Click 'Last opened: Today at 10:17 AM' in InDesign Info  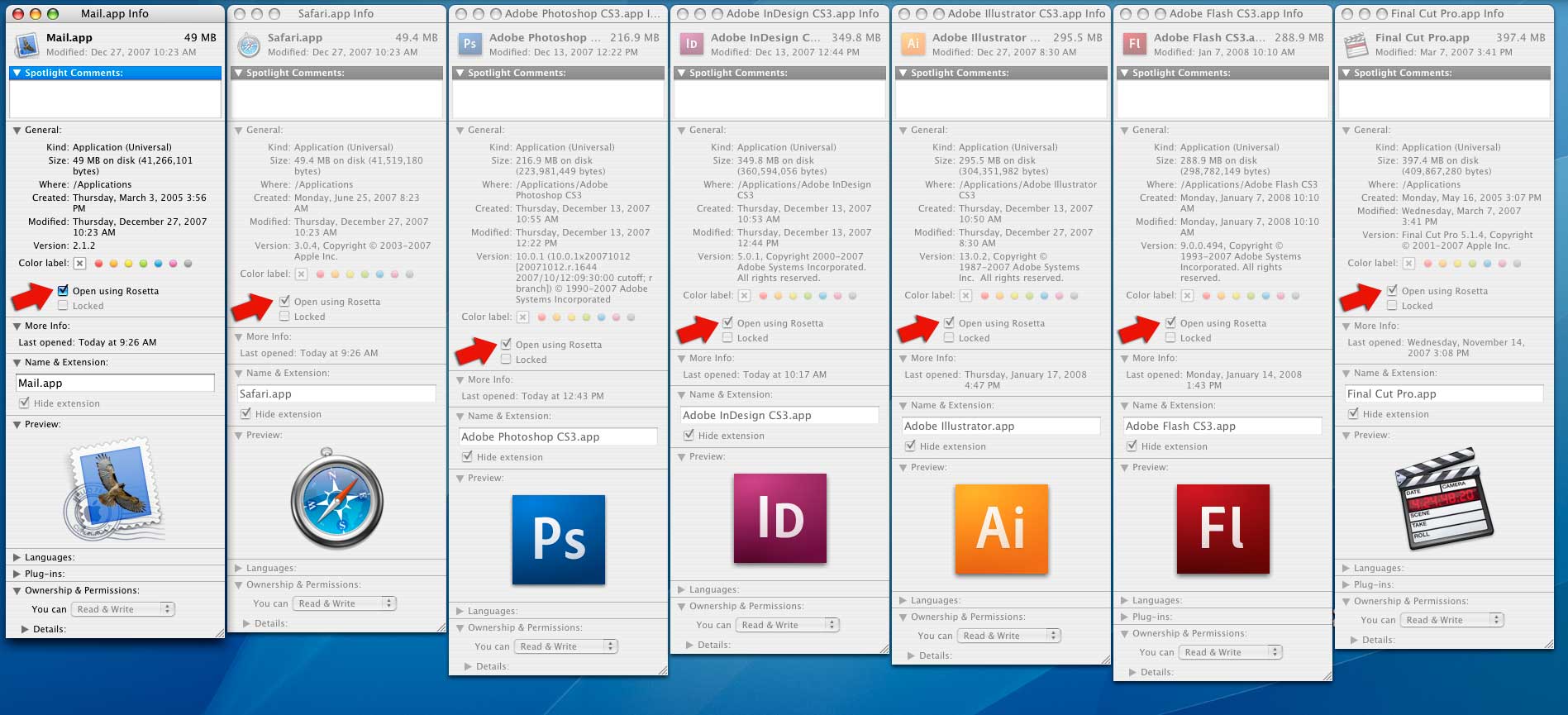(x=755, y=374)
